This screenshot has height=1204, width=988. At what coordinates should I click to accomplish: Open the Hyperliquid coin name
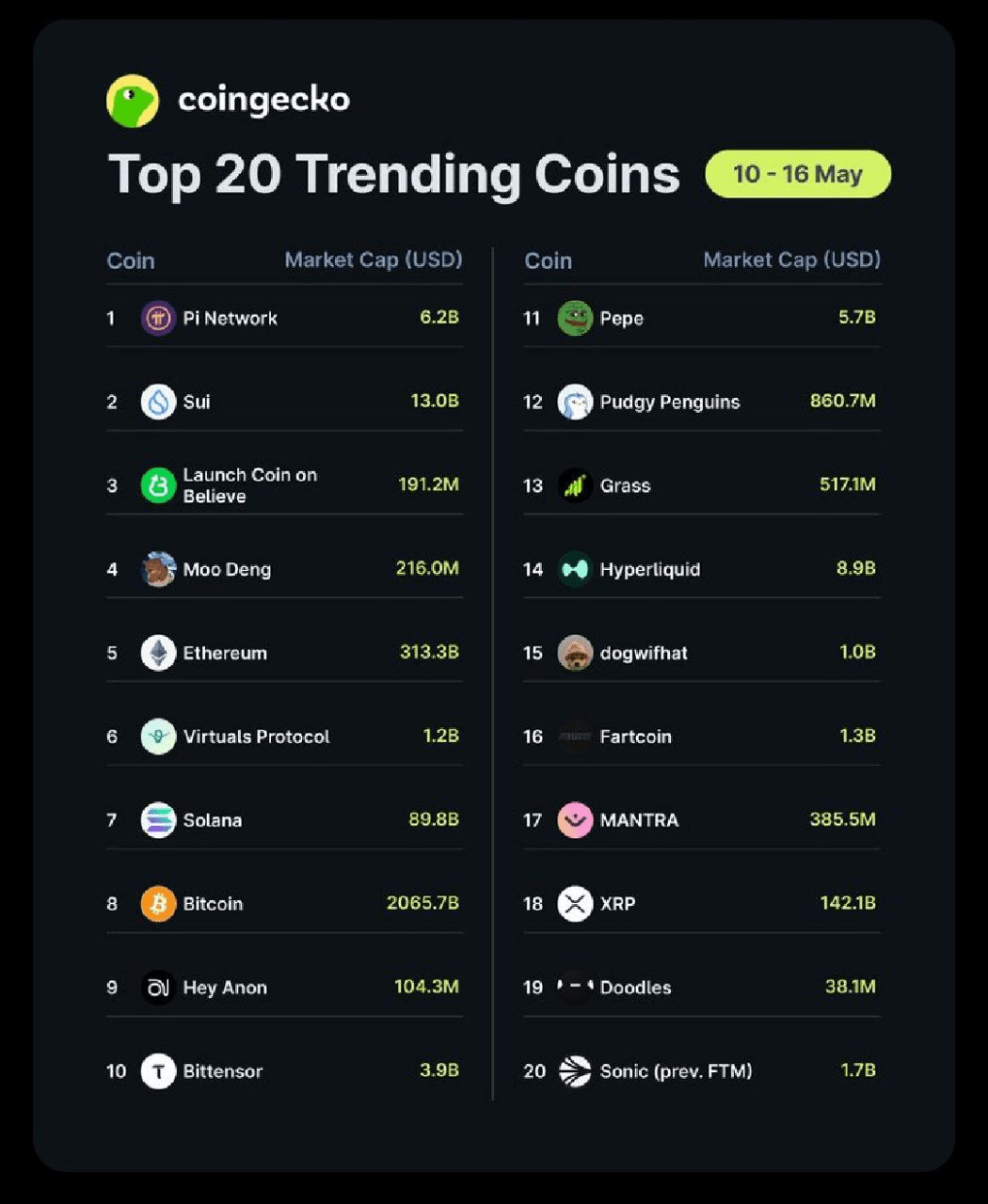649,569
